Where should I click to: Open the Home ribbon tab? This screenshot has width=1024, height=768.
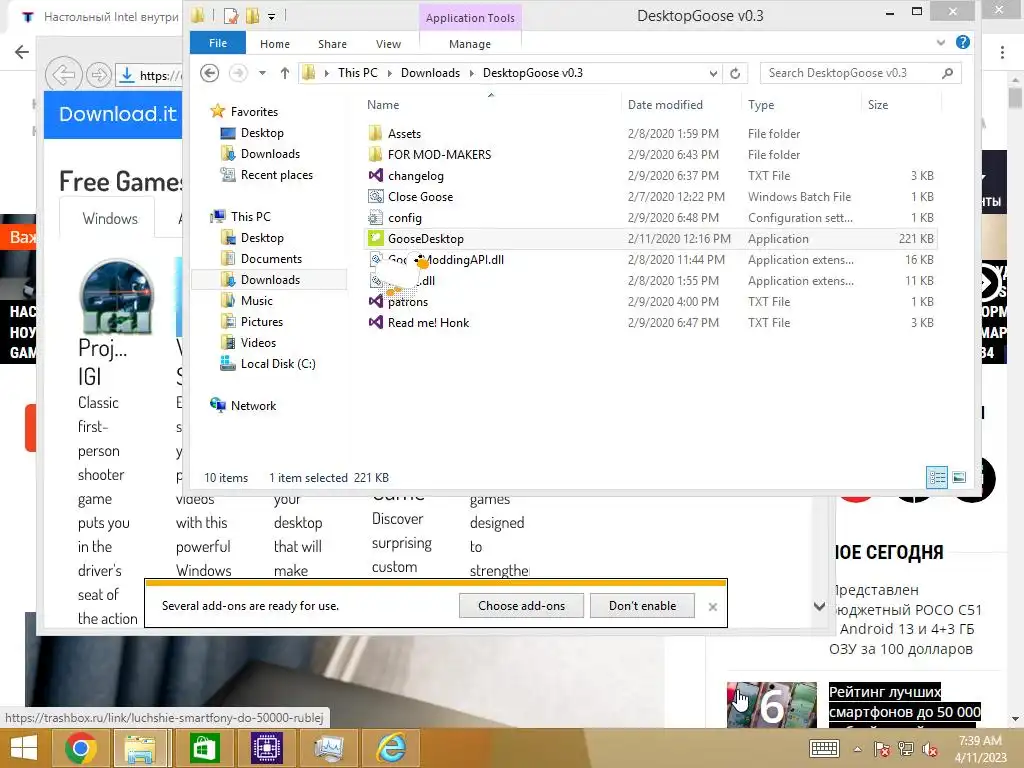[274, 44]
